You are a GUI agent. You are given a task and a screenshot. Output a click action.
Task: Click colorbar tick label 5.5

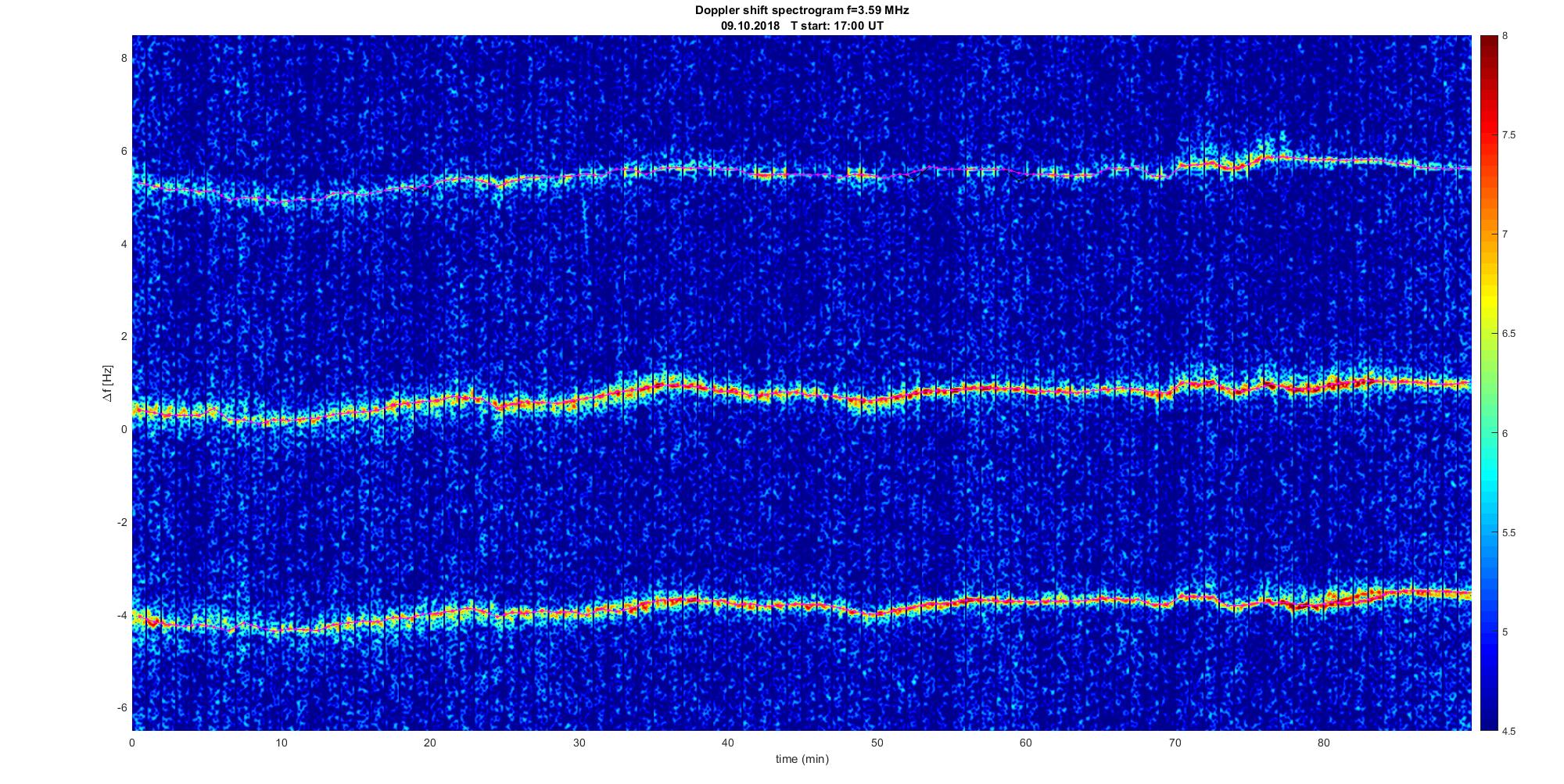[x=1509, y=532]
